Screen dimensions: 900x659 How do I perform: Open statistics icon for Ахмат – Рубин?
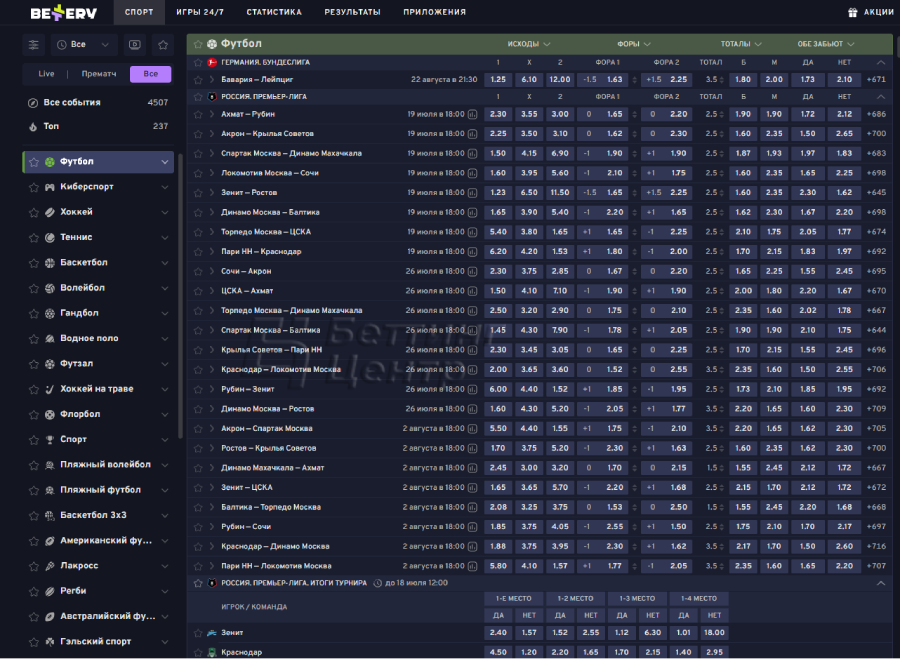(472, 114)
